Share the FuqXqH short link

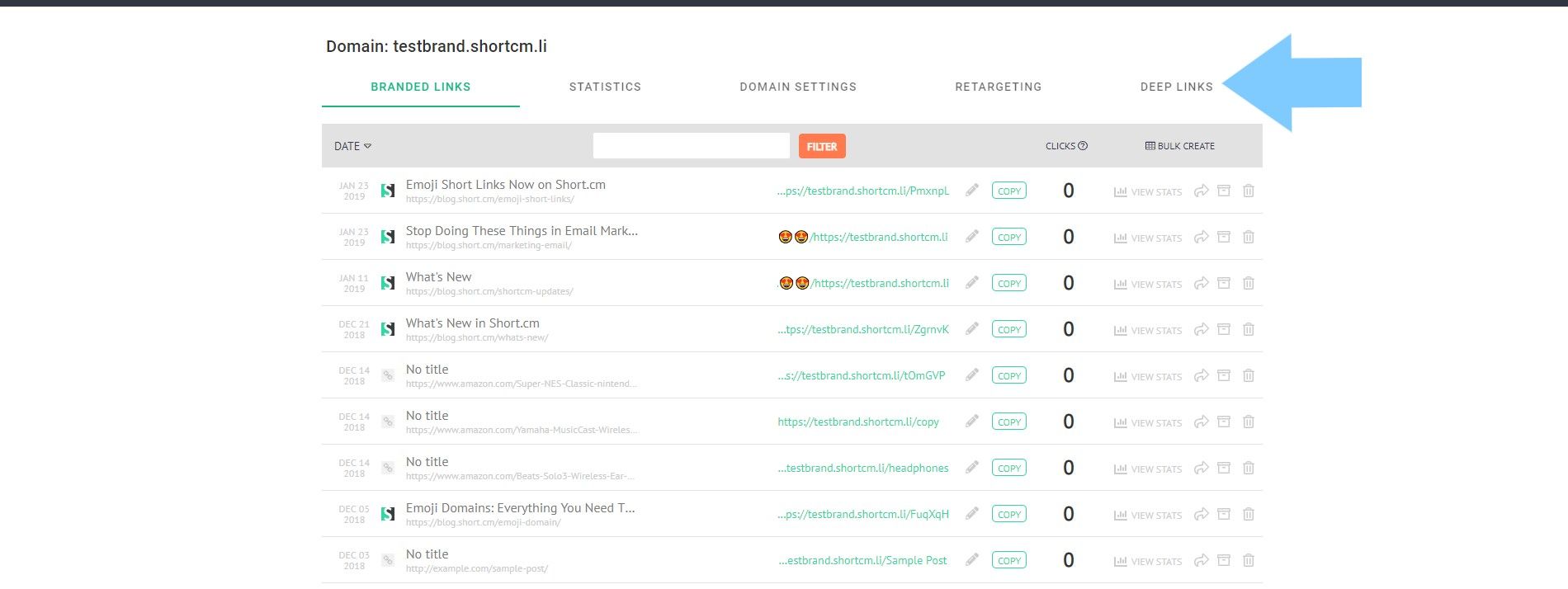[x=1202, y=514]
